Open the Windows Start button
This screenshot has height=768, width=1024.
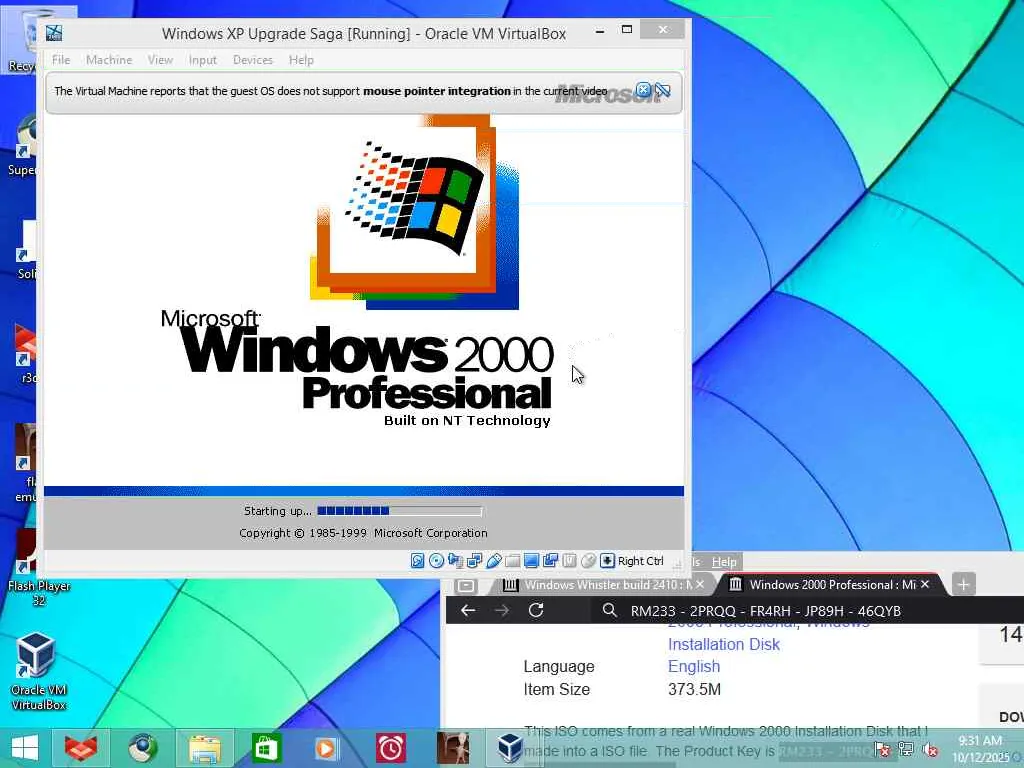25,748
